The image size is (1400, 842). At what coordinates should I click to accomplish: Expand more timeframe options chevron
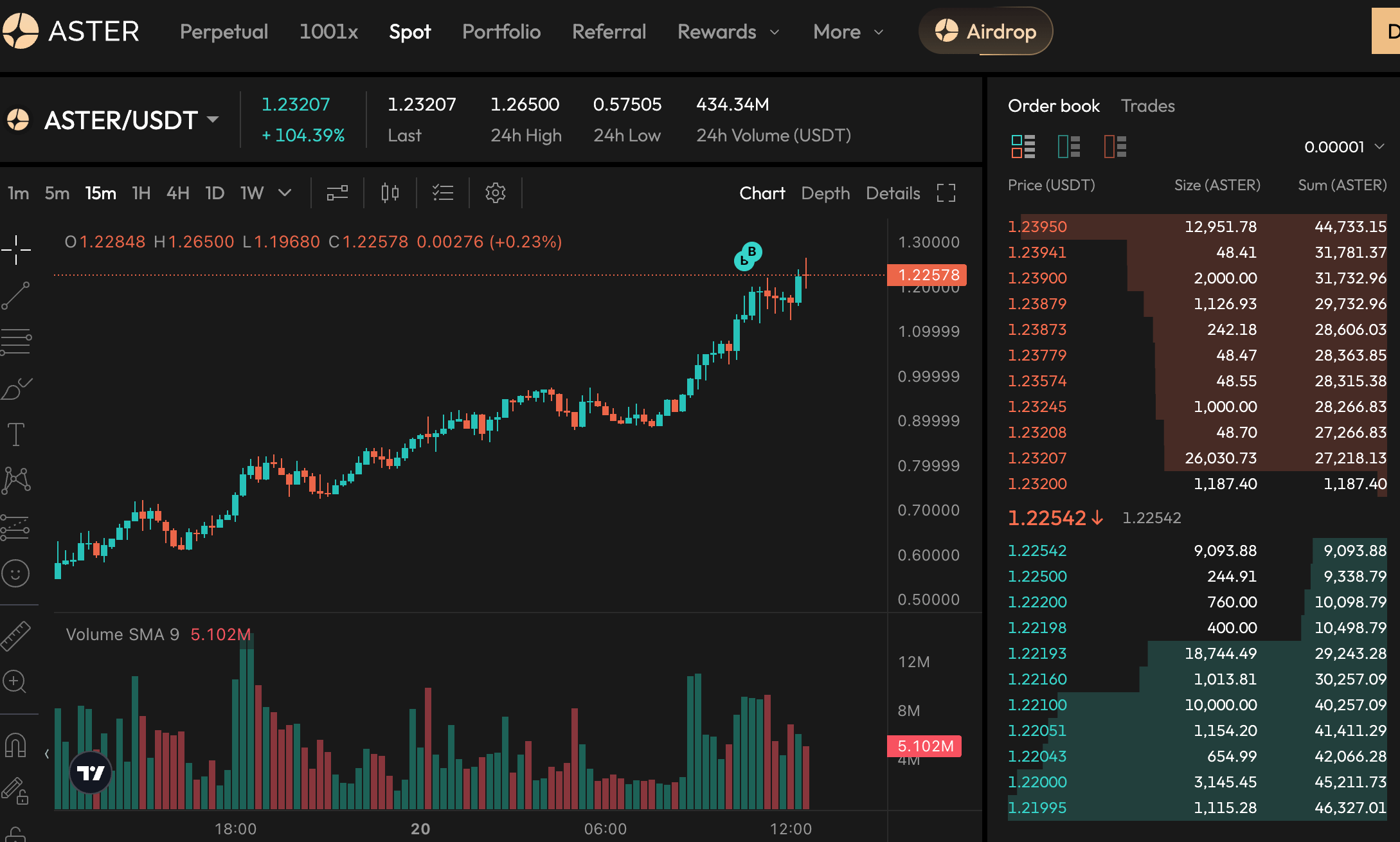tap(285, 193)
